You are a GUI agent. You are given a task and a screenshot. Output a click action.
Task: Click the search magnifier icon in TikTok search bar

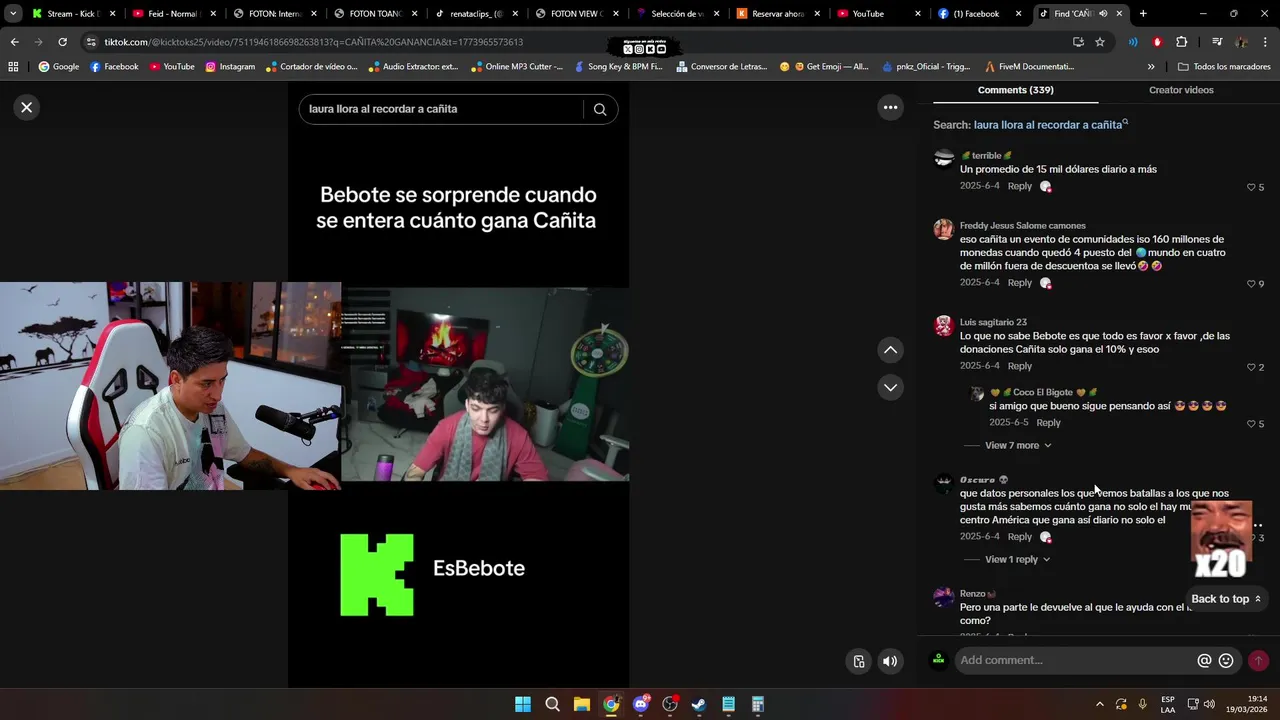tap(600, 109)
